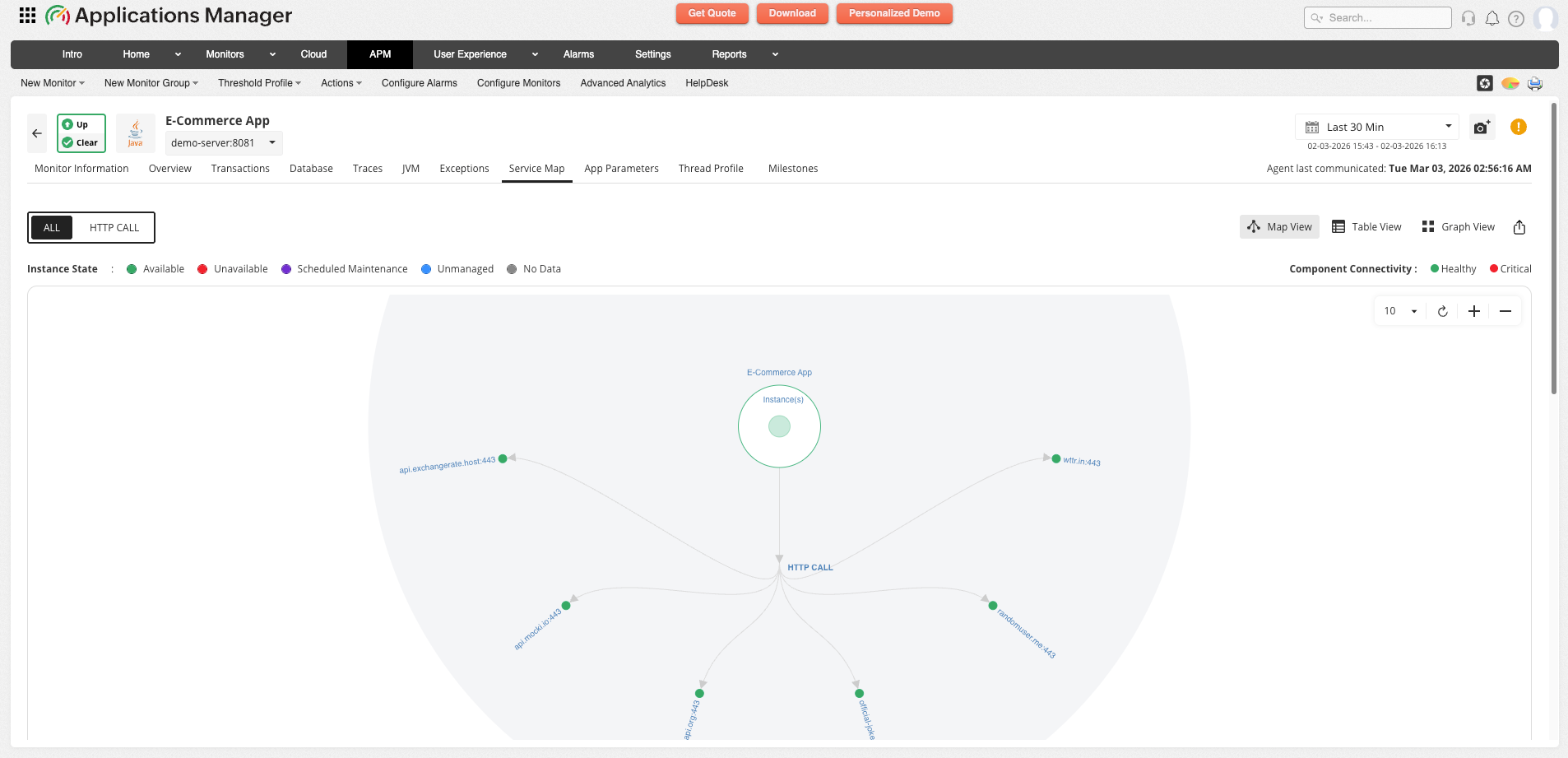
Task: Open the Actions dropdown menu
Action: tap(341, 83)
